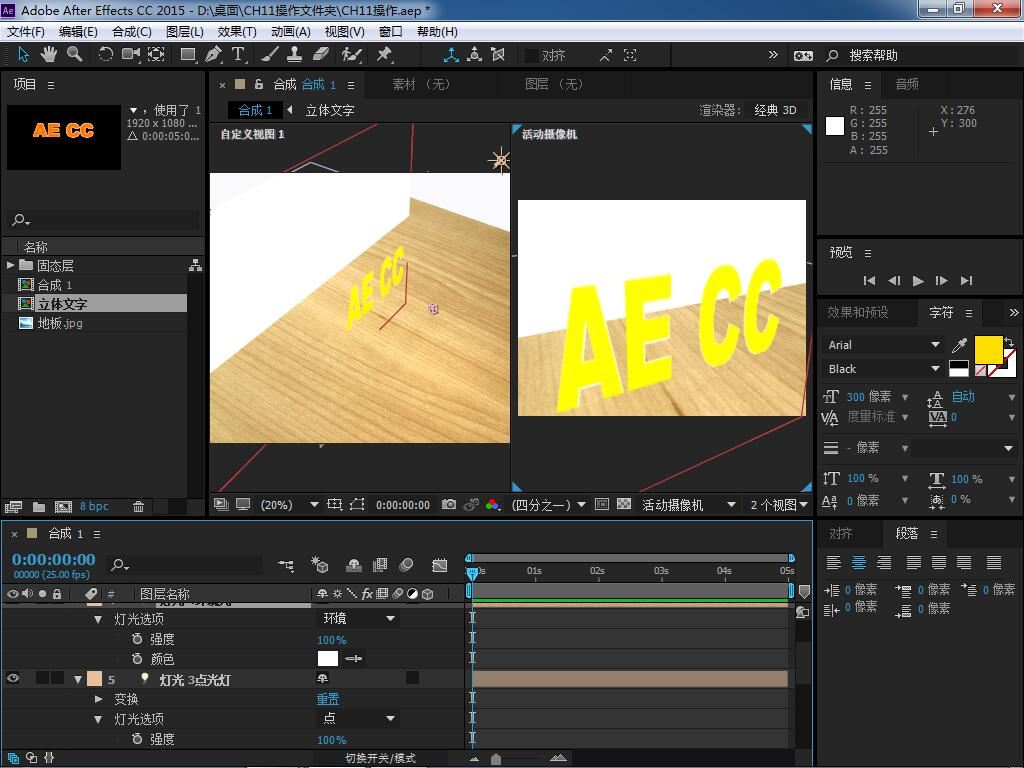This screenshot has width=1024, height=768.
Task: Open the 文件(F) menu
Action: (26, 31)
